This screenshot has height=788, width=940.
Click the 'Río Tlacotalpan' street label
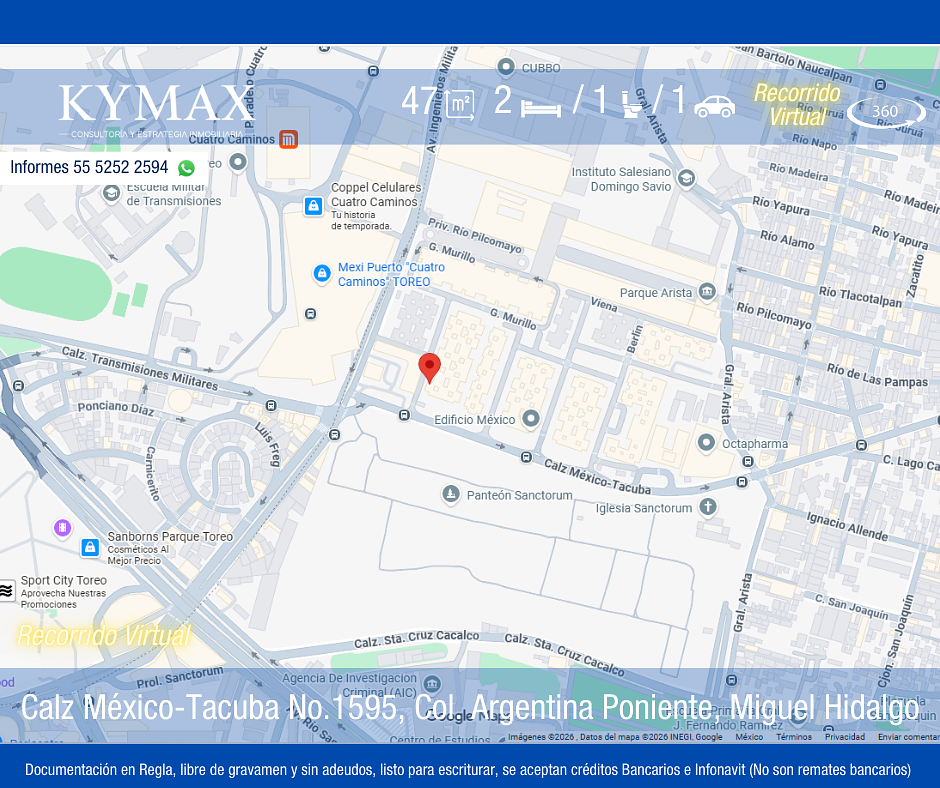pos(860,296)
